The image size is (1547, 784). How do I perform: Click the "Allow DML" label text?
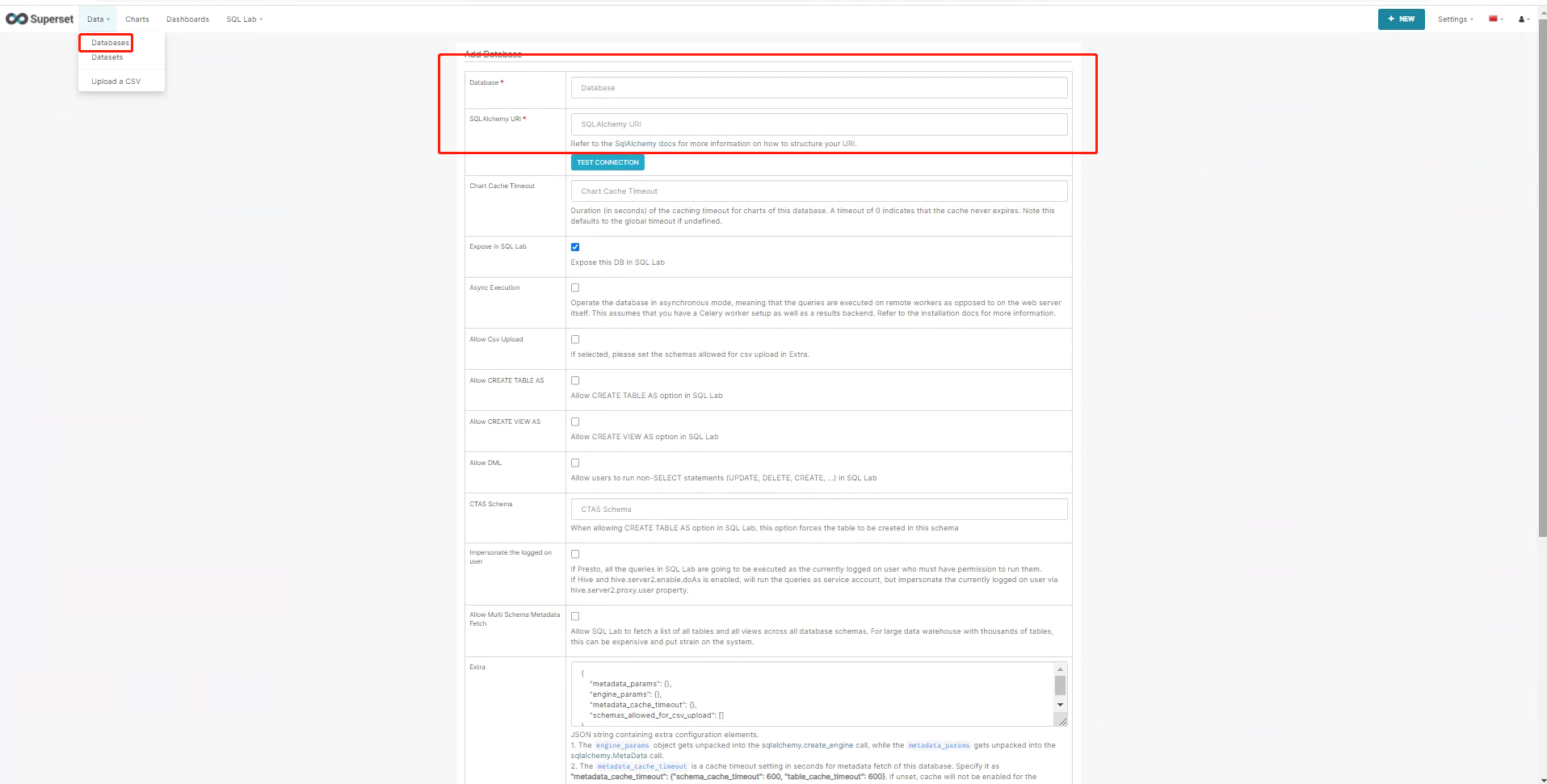[486, 463]
